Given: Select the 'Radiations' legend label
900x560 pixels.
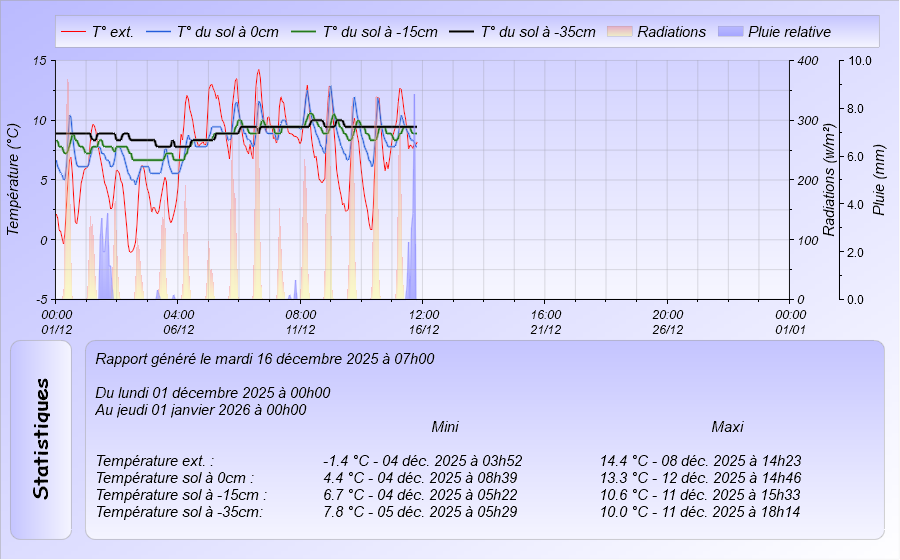Looking at the screenshot, I should point(672,32).
